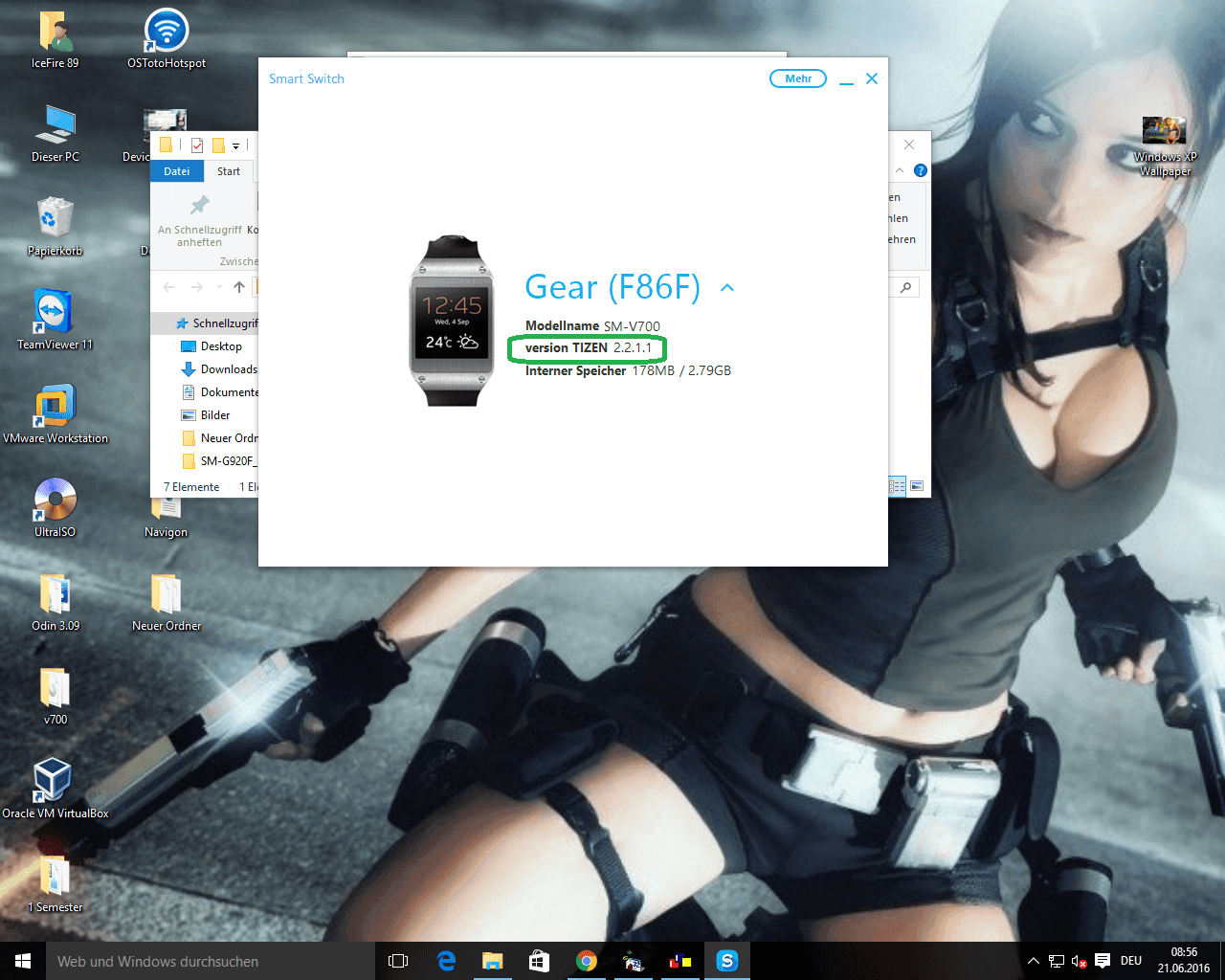Image resolution: width=1225 pixels, height=980 pixels.
Task: Show hidden system tray icons
Action: point(1034,961)
